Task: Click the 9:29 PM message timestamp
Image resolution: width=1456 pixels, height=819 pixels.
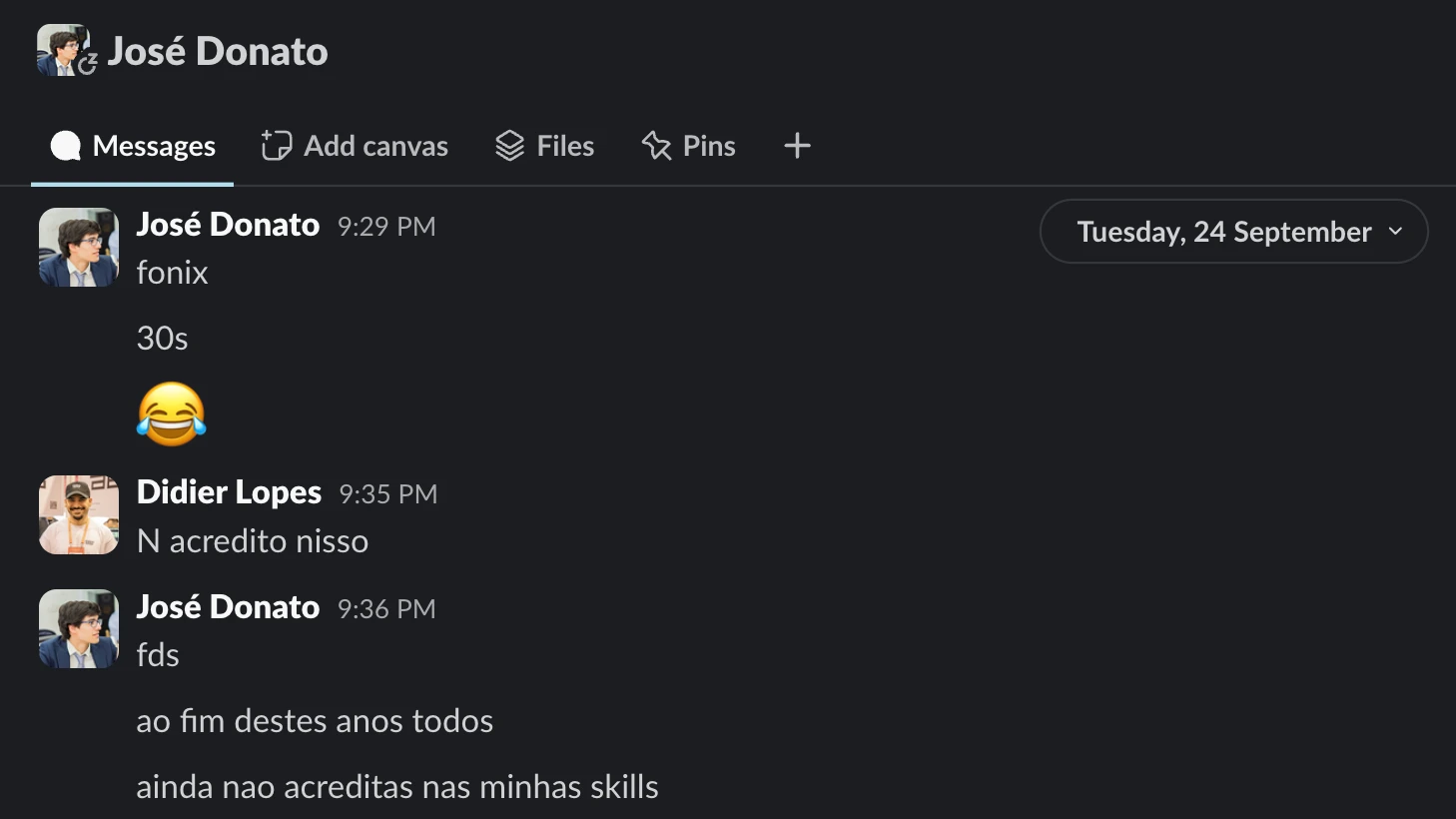Action: tap(386, 227)
